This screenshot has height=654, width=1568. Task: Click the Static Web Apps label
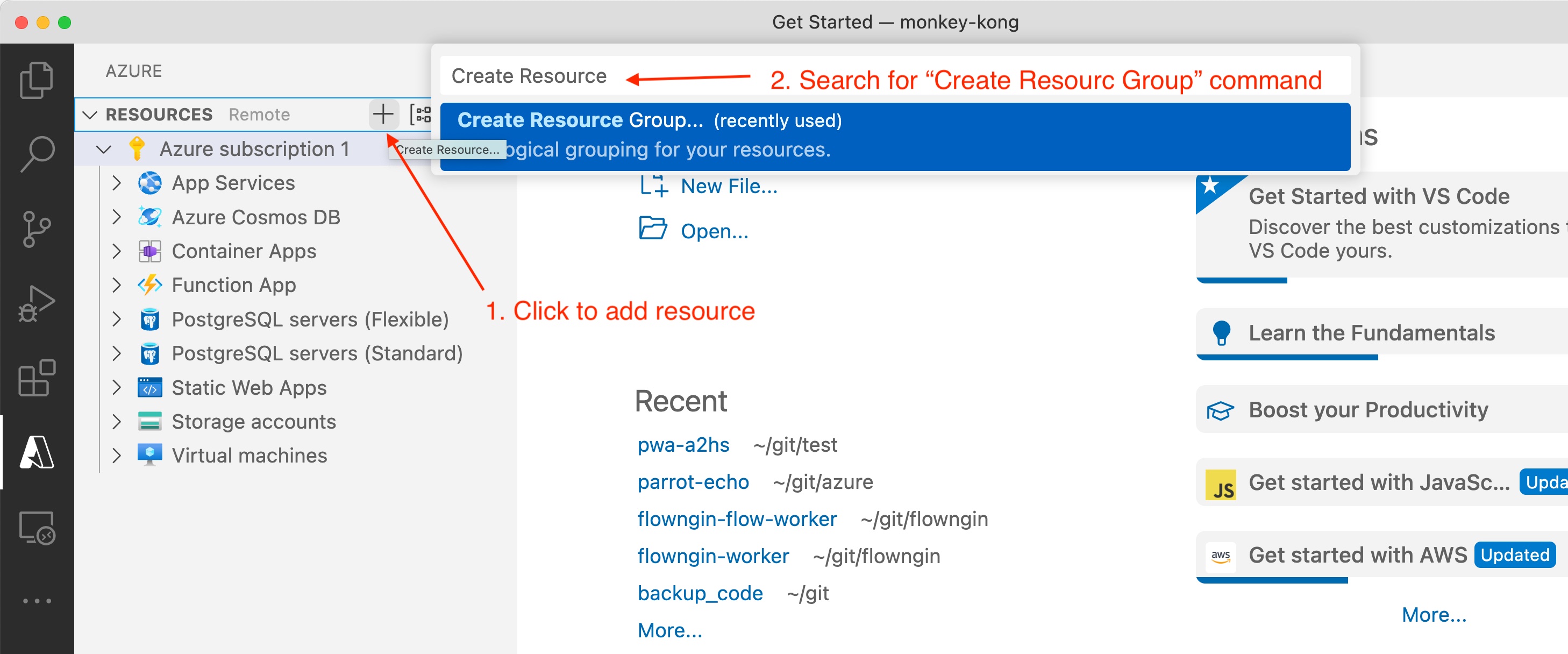[249, 387]
